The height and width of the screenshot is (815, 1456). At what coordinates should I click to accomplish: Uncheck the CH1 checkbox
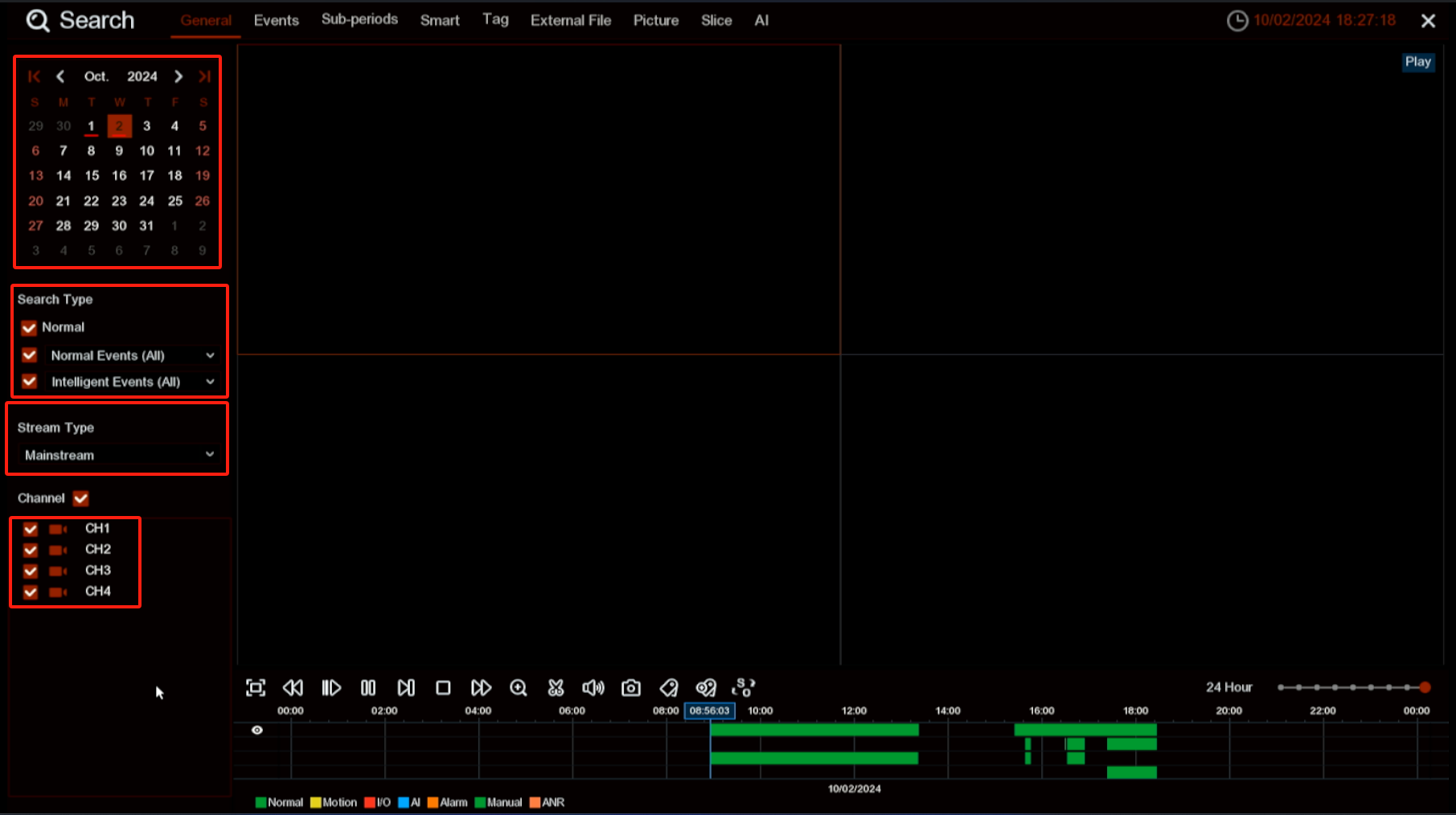coord(31,529)
